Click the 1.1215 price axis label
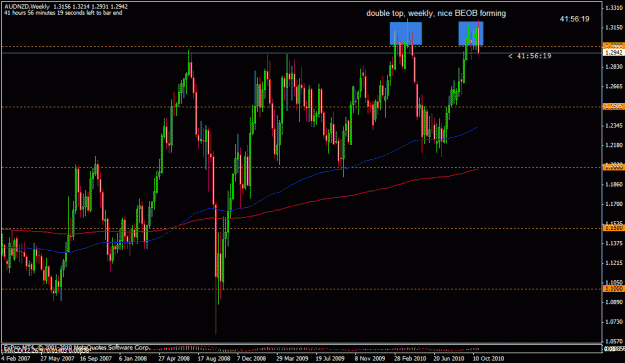The height and width of the screenshot is (363, 625). coord(614,263)
